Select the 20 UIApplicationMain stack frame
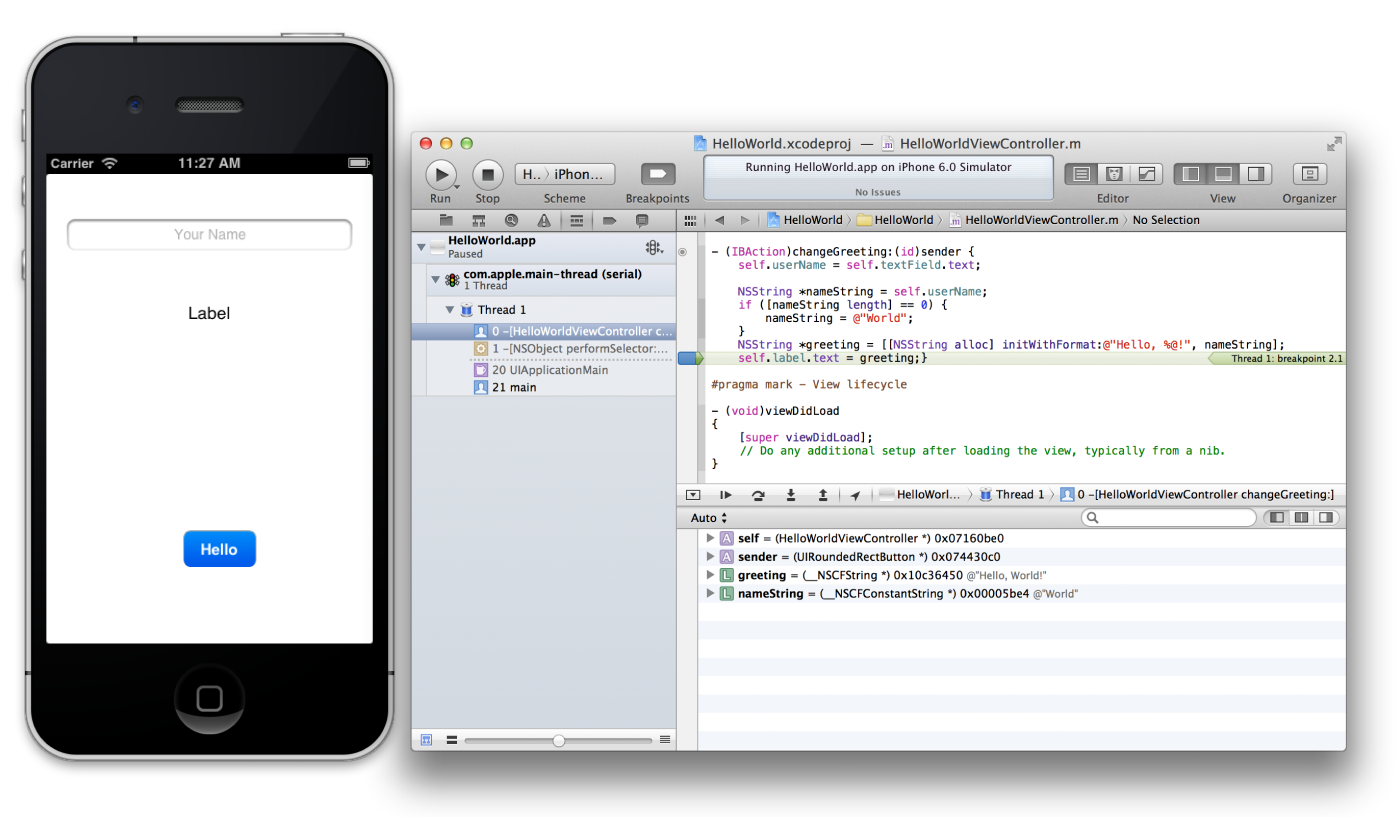Viewport: 1399px width, 817px height. pos(549,370)
